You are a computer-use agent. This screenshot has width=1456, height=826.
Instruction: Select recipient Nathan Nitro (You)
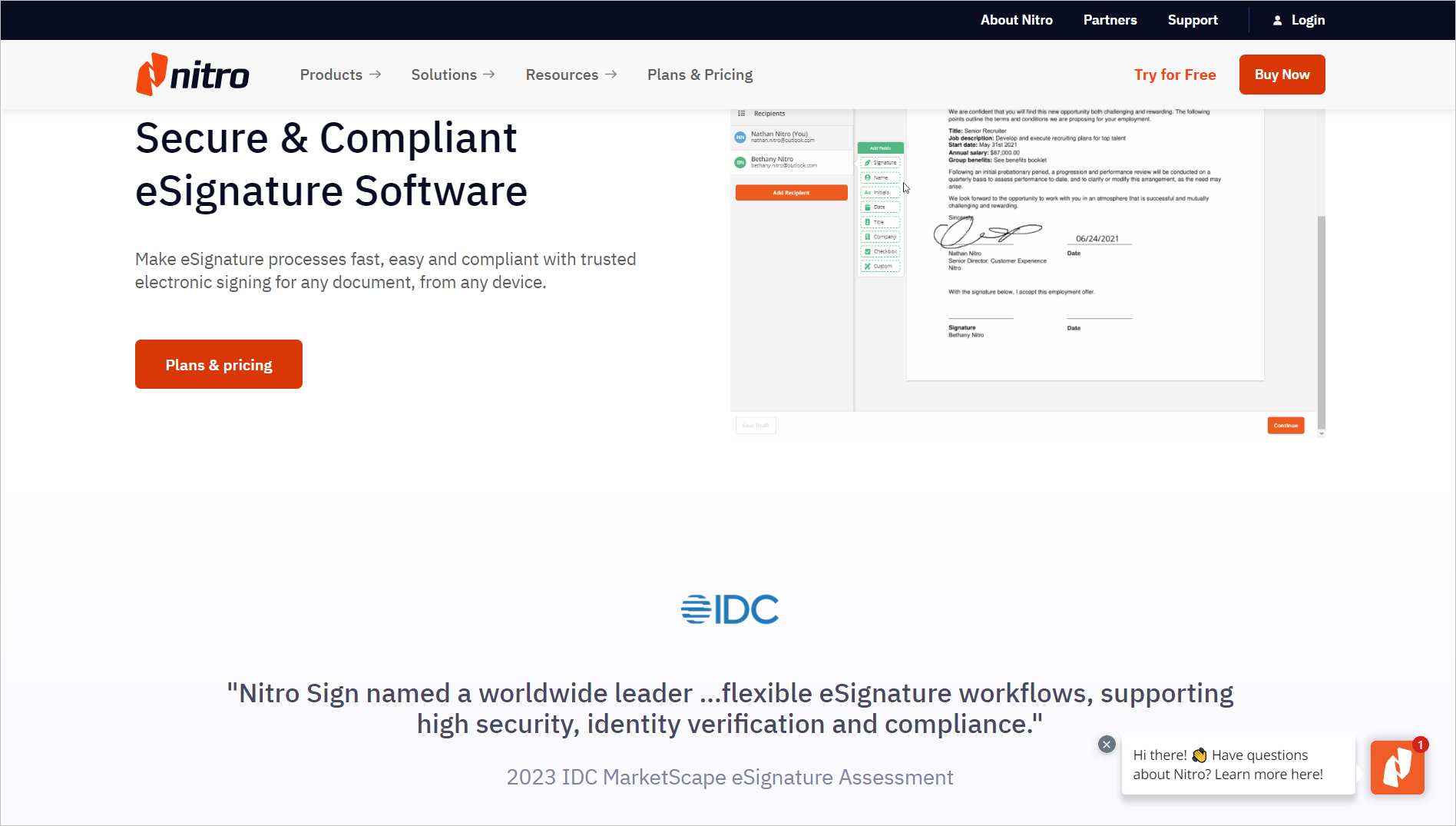(792, 137)
